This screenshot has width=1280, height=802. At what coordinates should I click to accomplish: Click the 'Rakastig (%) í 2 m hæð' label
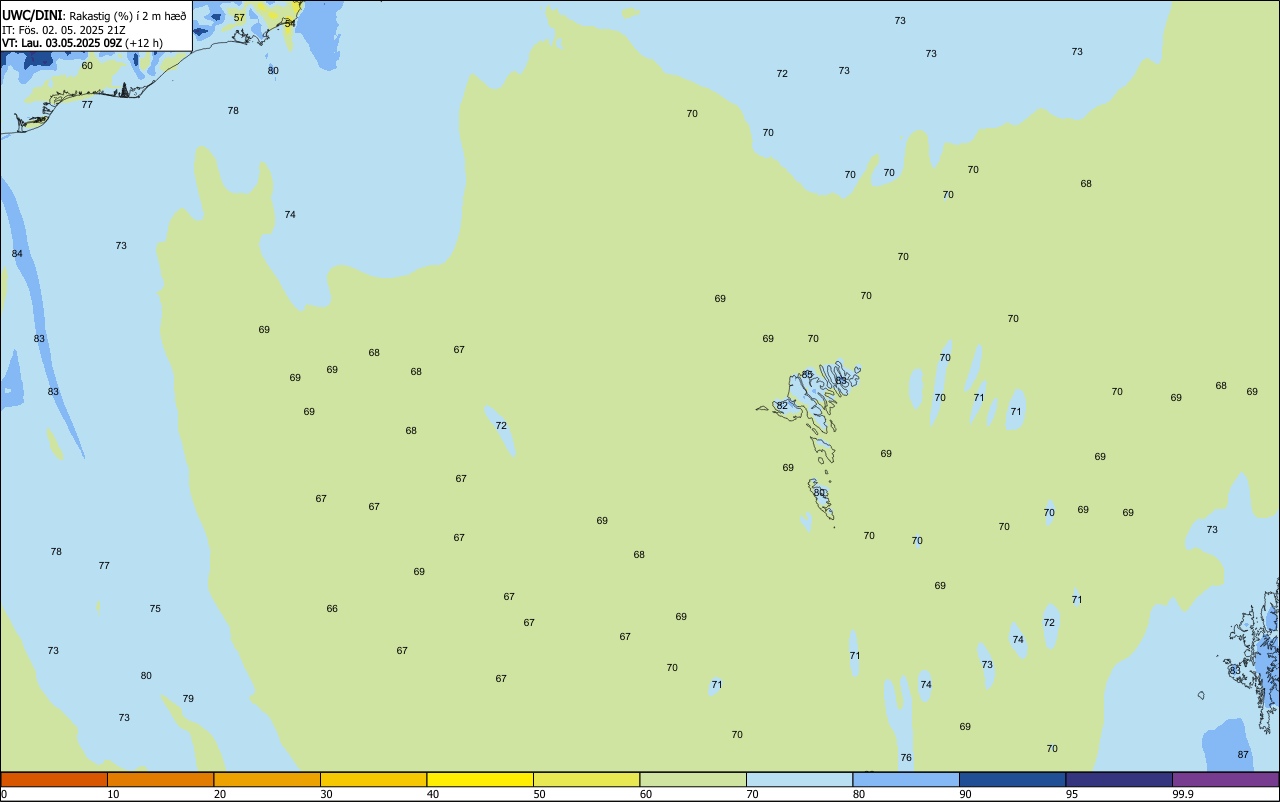(128, 16)
